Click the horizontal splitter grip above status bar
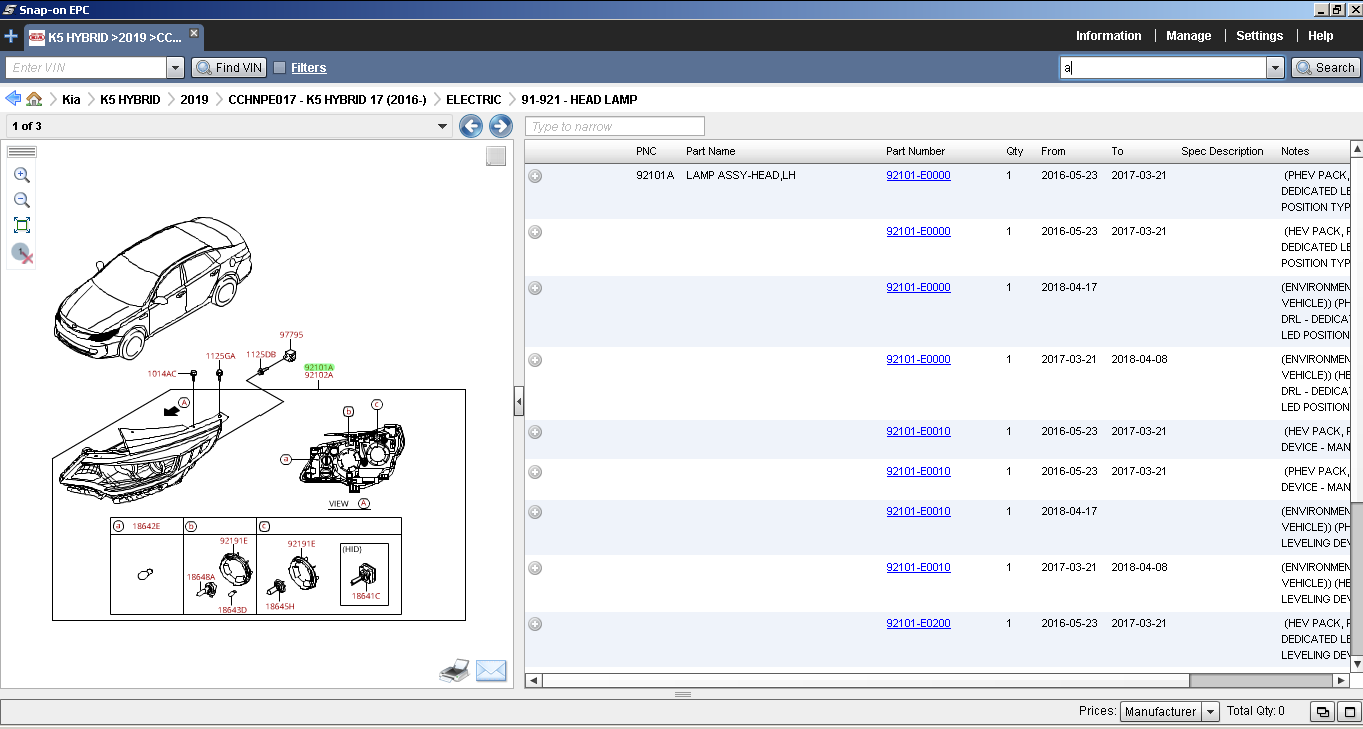Screen dimensions: 1363x729 [683, 694]
